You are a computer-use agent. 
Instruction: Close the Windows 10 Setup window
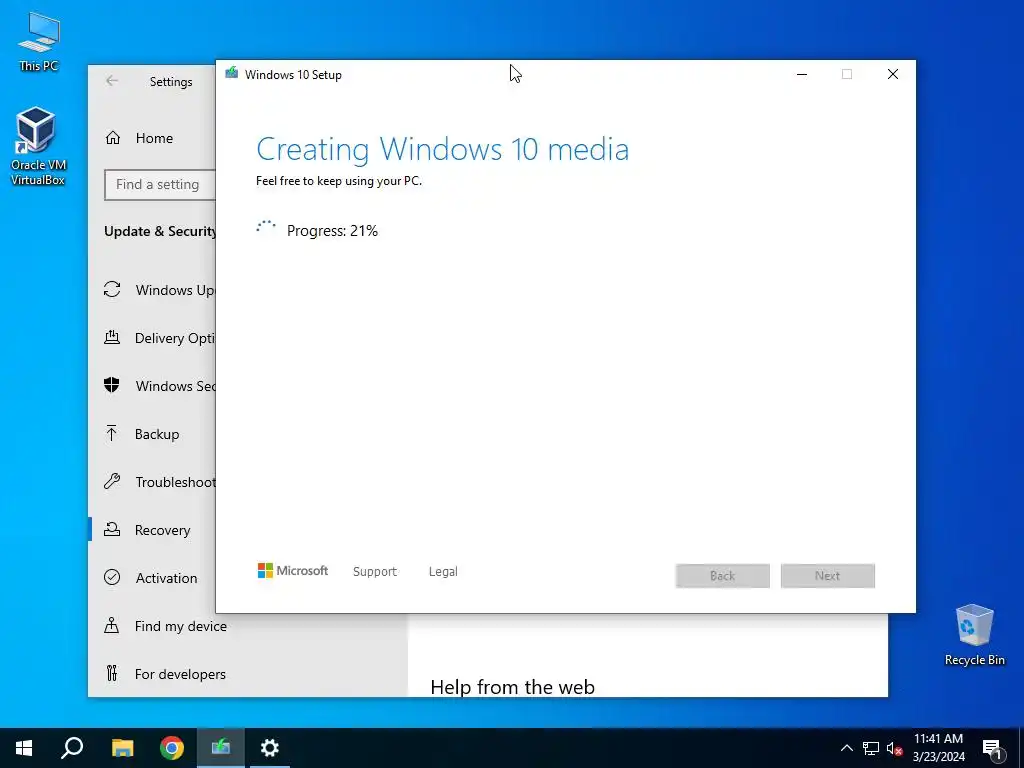(893, 74)
